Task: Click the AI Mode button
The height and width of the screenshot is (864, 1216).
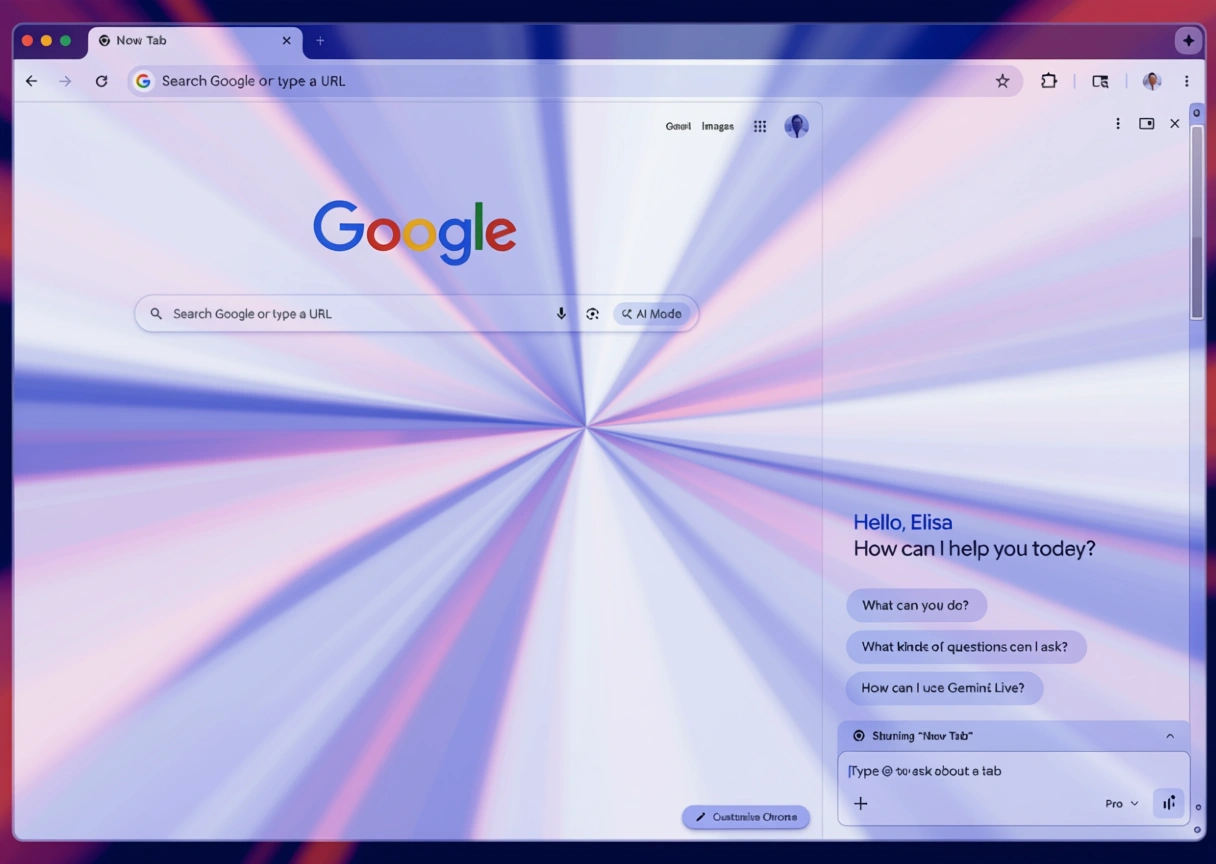Action: point(651,314)
